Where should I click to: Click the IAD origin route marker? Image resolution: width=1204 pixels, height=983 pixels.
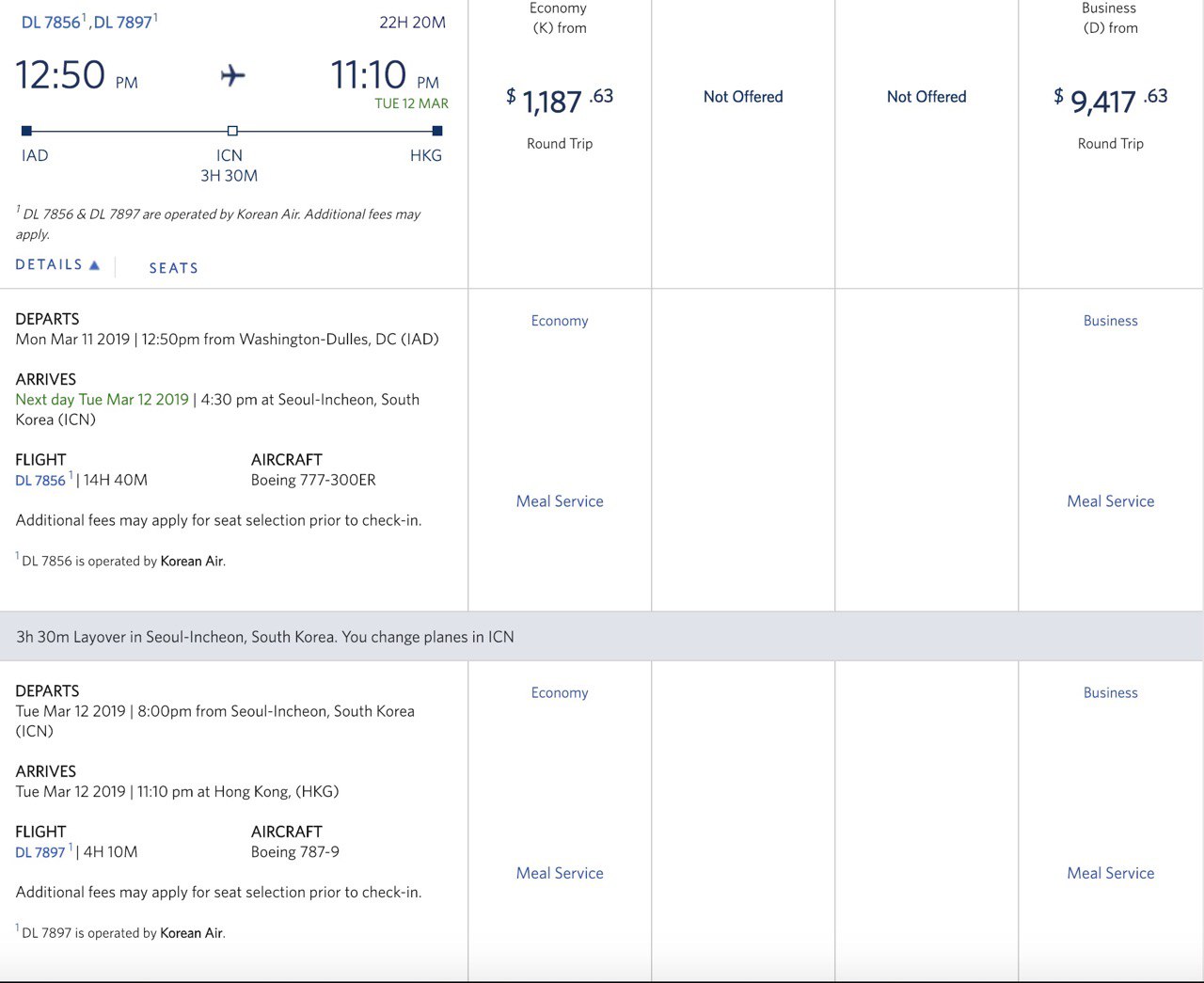coord(26,131)
